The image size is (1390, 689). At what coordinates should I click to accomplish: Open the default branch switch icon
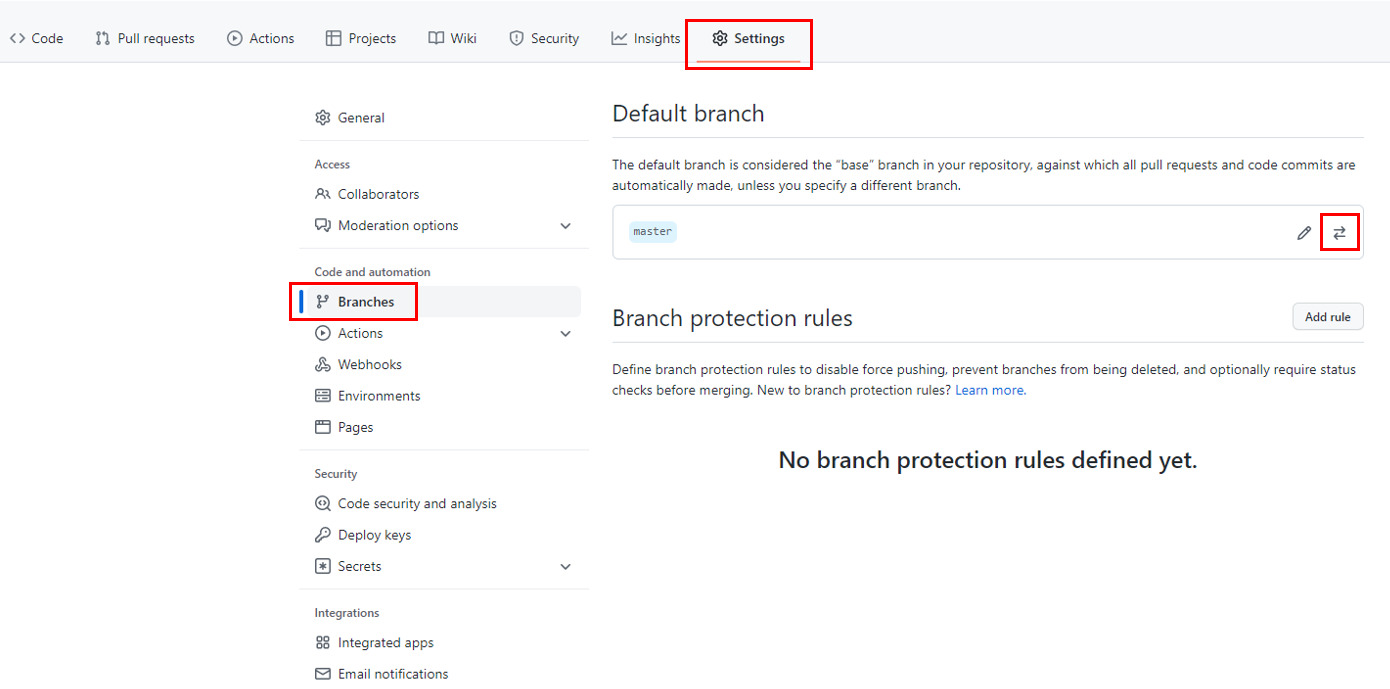pyautogui.click(x=1339, y=231)
